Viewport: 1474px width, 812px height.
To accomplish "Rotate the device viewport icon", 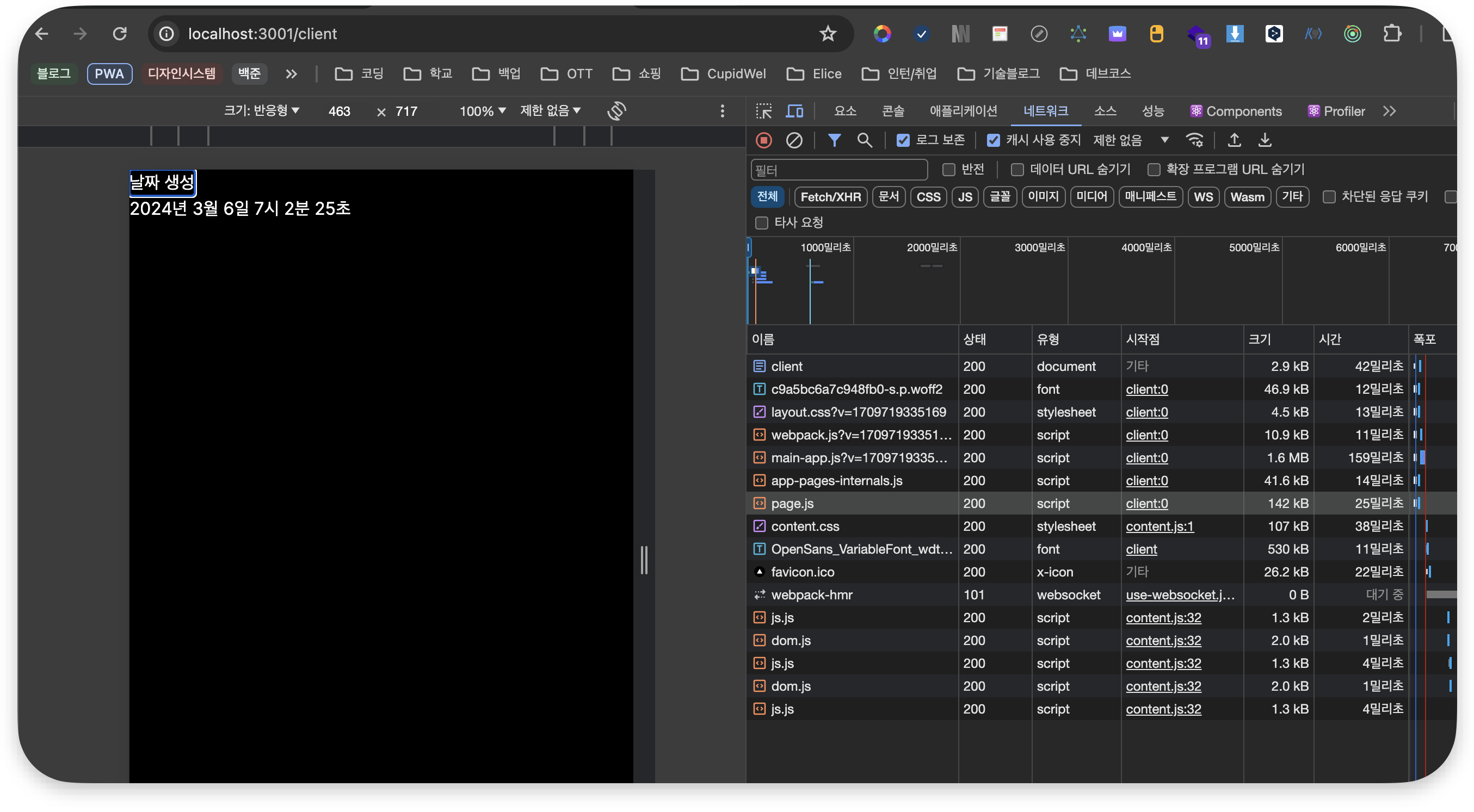I will [616, 111].
